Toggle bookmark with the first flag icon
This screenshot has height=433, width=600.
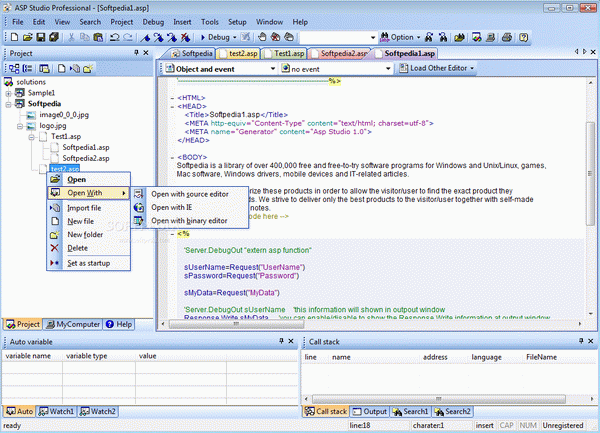tap(145, 37)
